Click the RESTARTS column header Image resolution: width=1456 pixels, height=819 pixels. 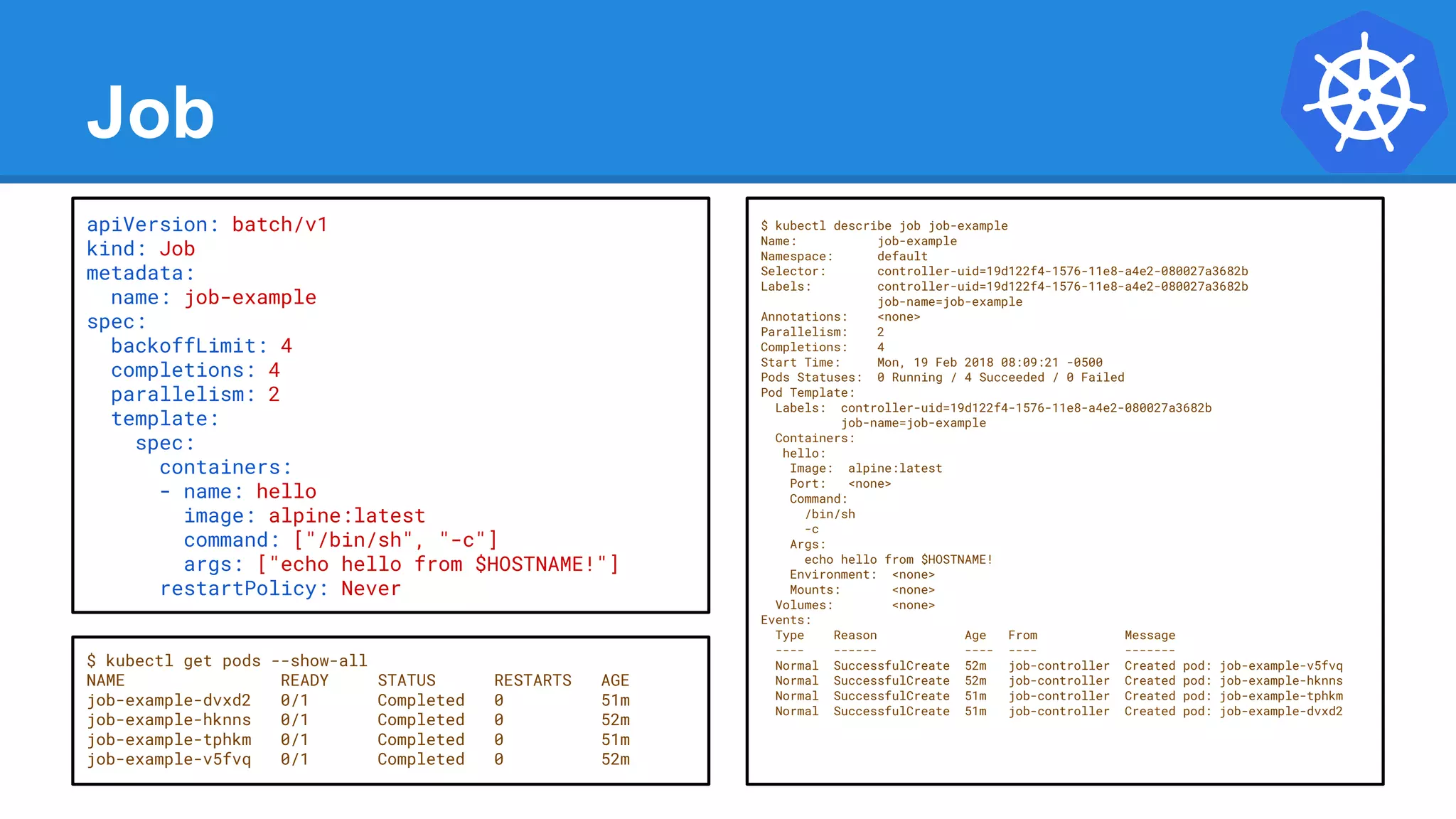532,680
